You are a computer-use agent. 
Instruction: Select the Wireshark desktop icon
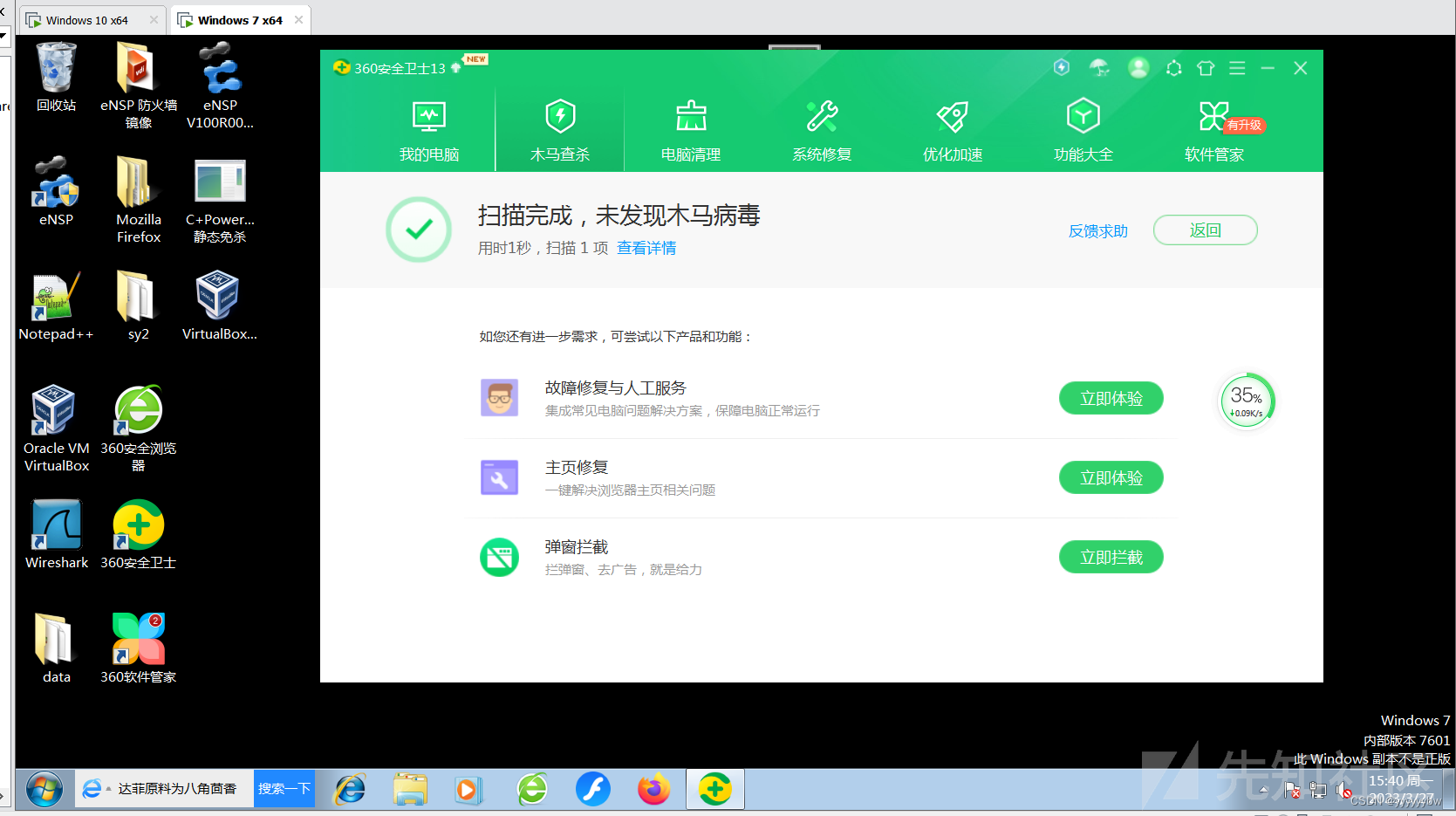click(57, 535)
